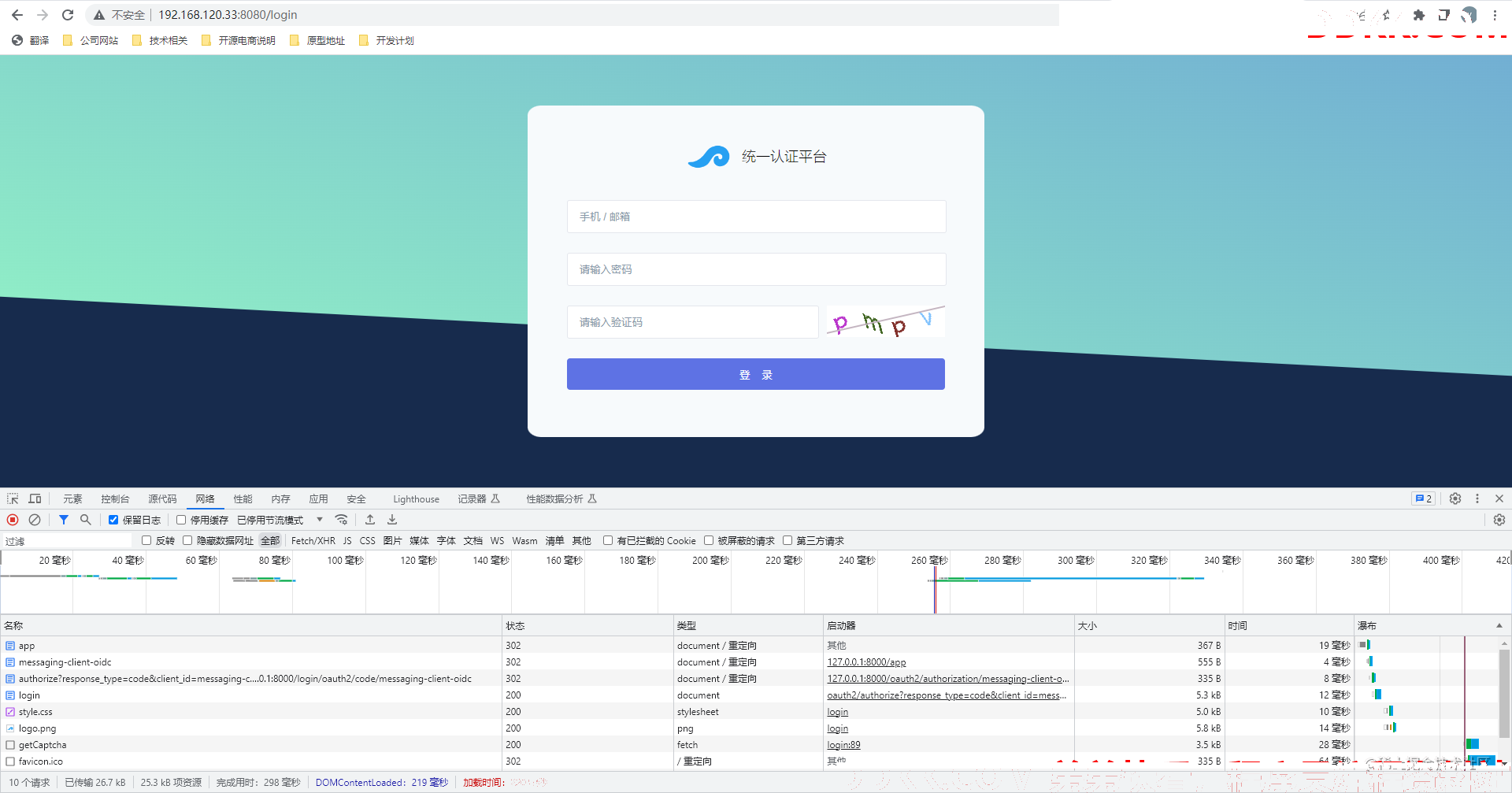This screenshot has width=1512, height=793.
Task: Open the 公司网站 bookmark folder
Action: 90,40
